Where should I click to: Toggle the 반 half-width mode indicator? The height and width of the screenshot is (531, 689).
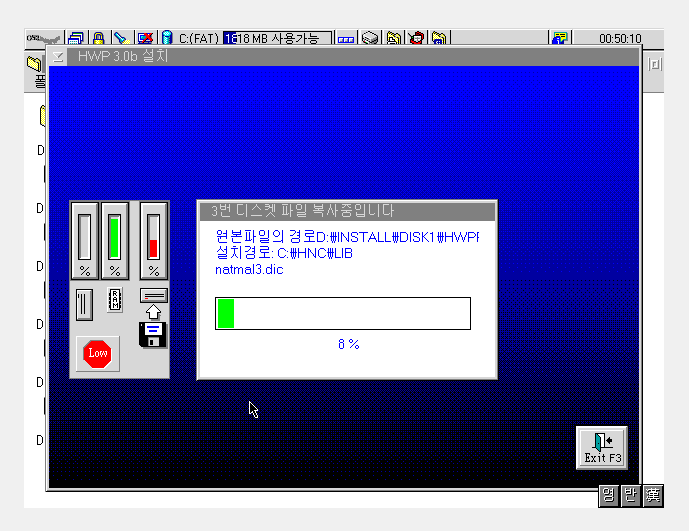coord(630,495)
